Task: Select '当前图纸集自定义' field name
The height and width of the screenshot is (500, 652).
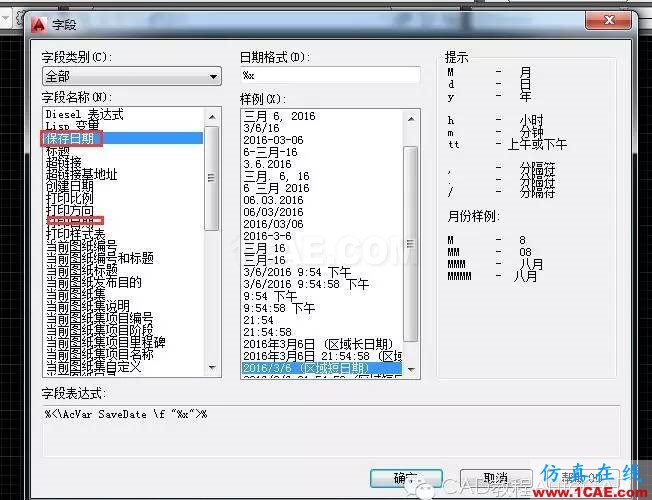Action: 94,366
